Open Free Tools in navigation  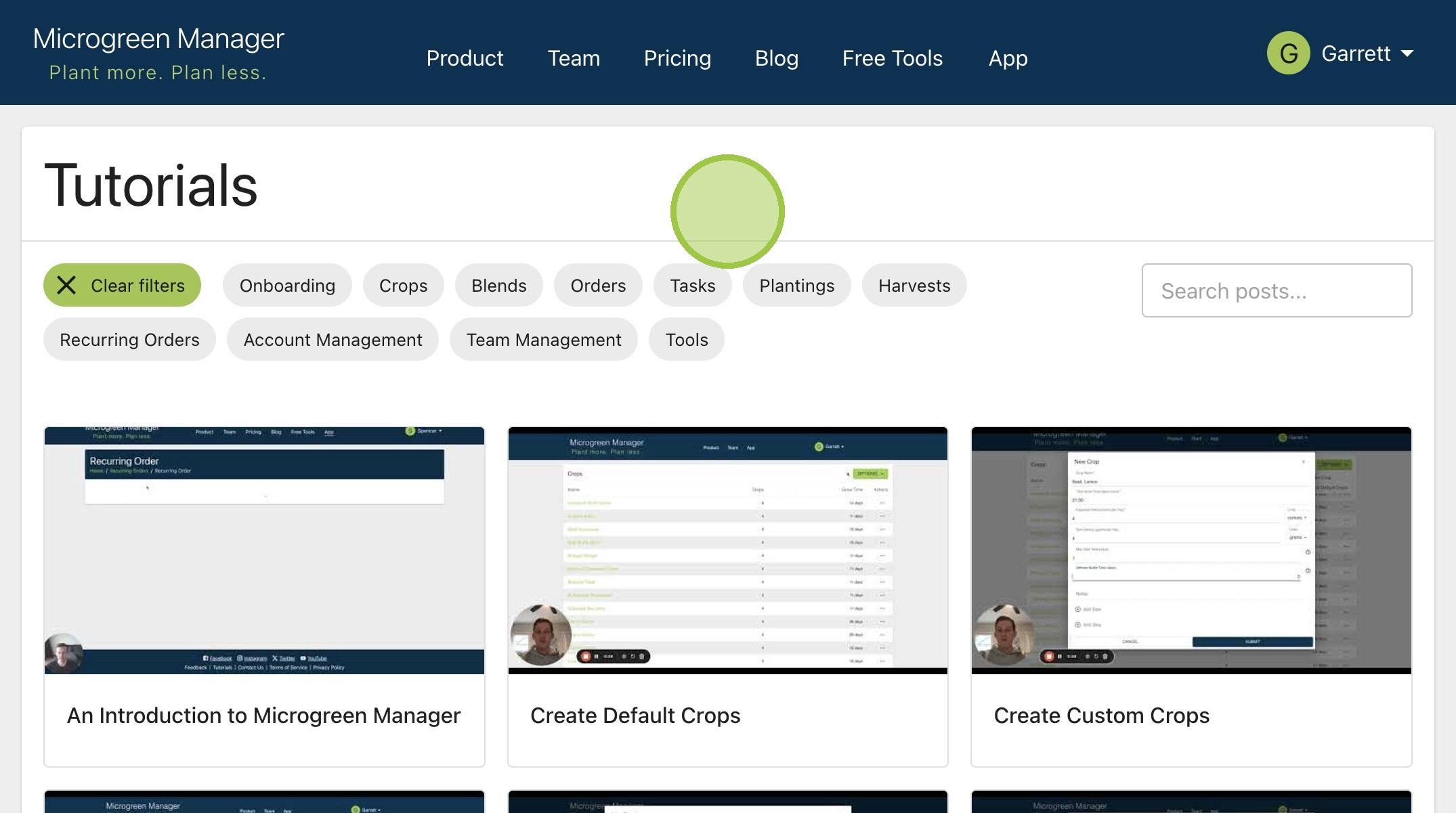pos(892,58)
